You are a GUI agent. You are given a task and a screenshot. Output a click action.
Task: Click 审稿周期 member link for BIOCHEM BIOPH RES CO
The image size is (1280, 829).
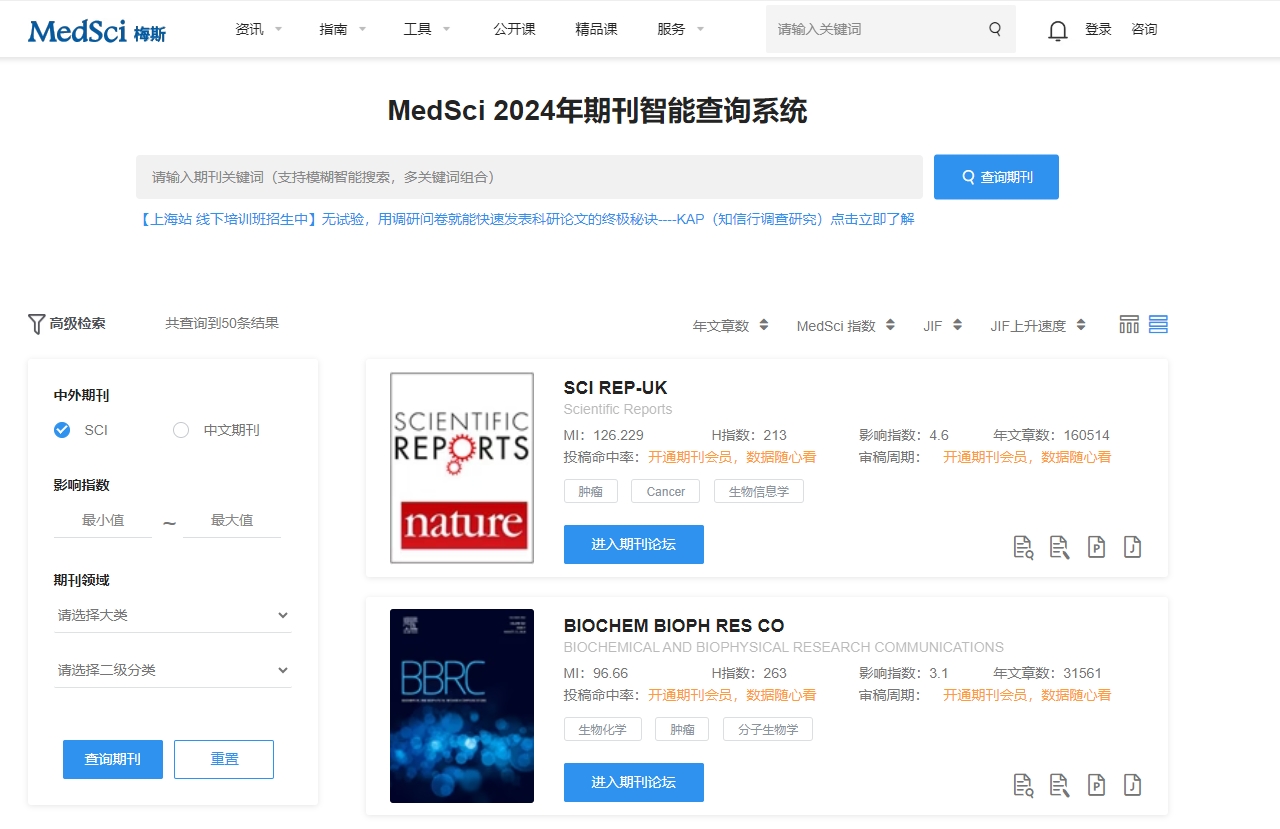1027,695
